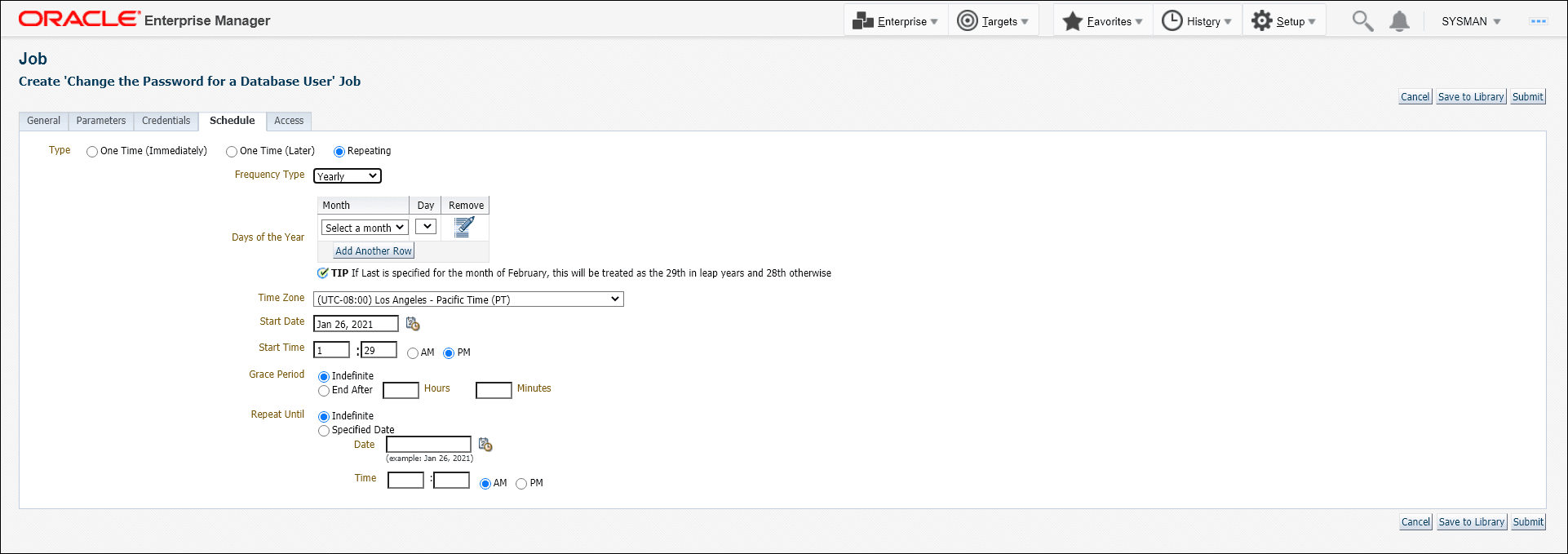This screenshot has width=1568, height=554.
Task: Click the Repeat Until minutes field
Action: (x=451, y=481)
